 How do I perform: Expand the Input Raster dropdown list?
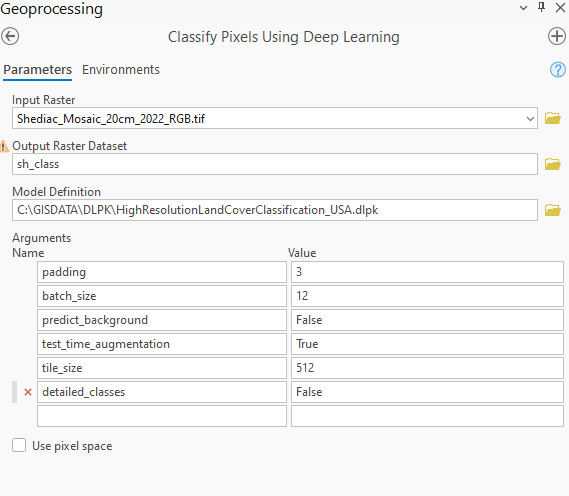(x=530, y=119)
